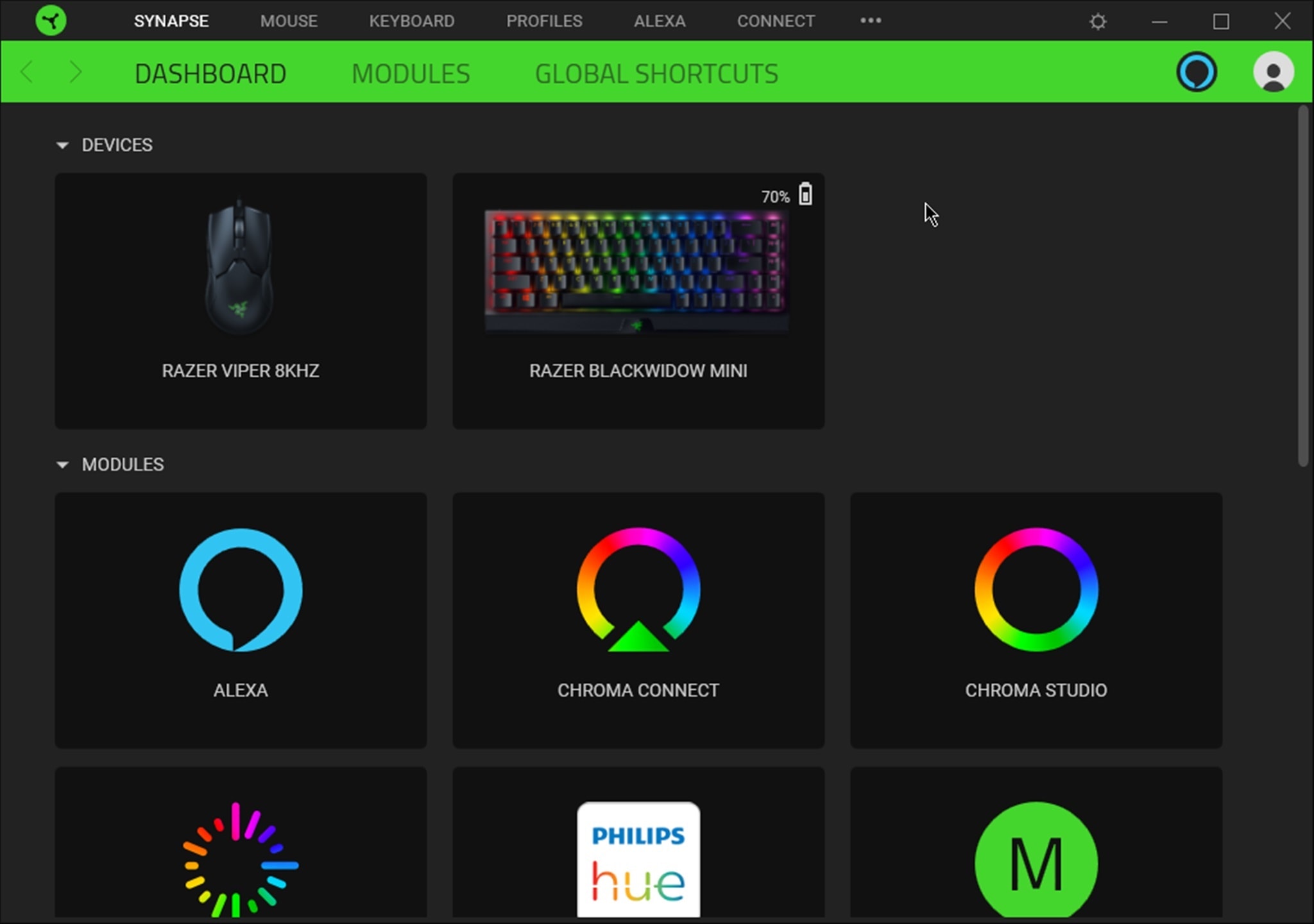Click the Razer BlackWidow Mini label
Viewport: 1314px width, 924px height.
(638, 371)
